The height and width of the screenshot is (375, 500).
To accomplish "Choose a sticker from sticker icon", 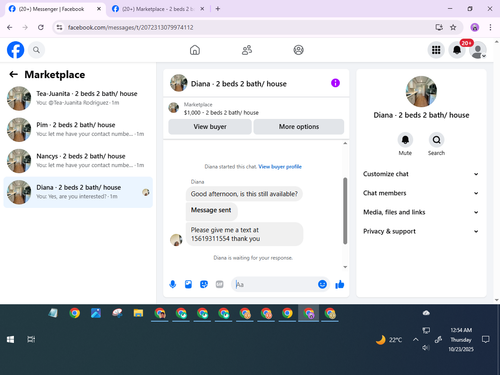I will point(204,284).
